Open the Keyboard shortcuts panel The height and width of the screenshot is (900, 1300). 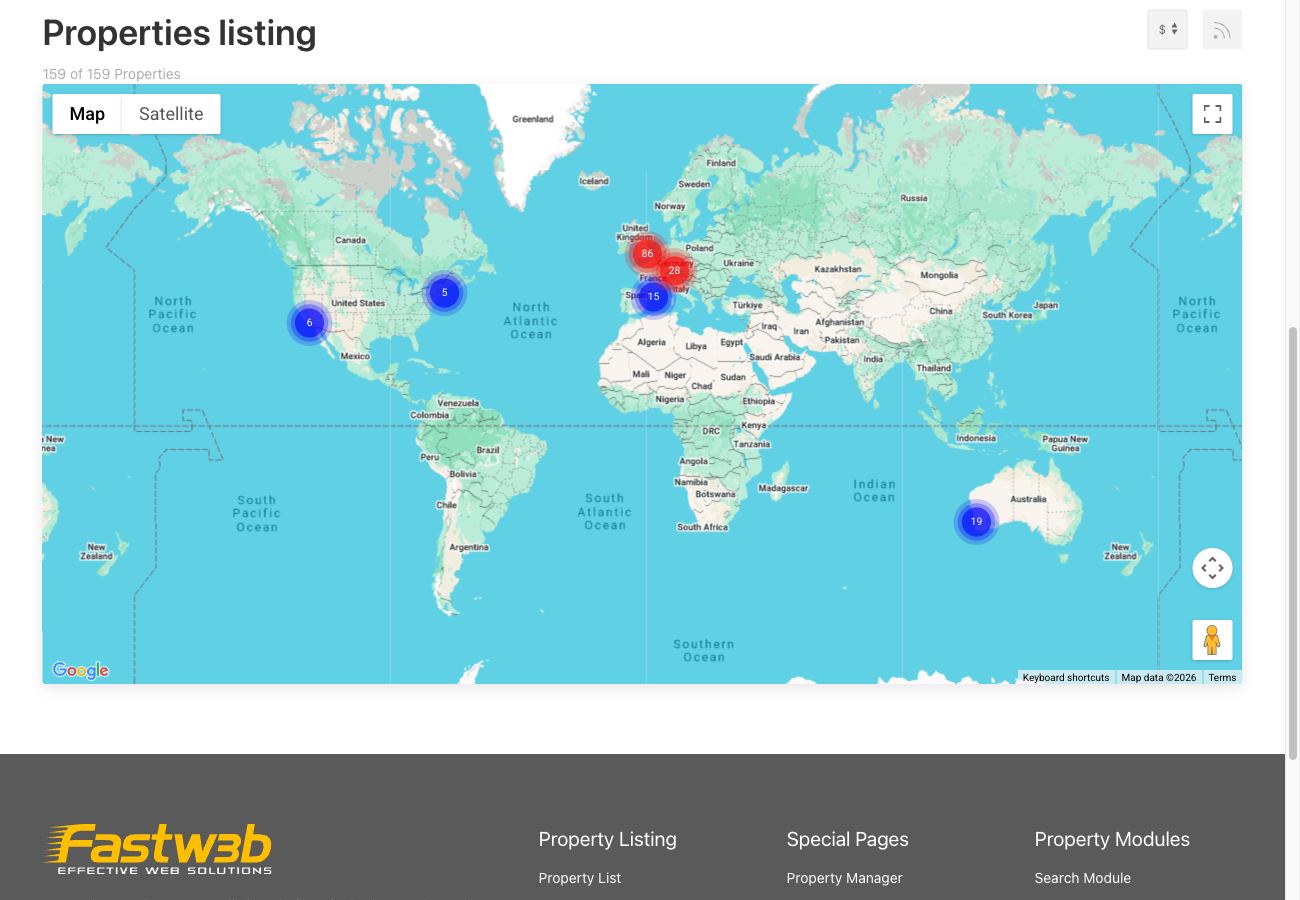(1065, 677)
